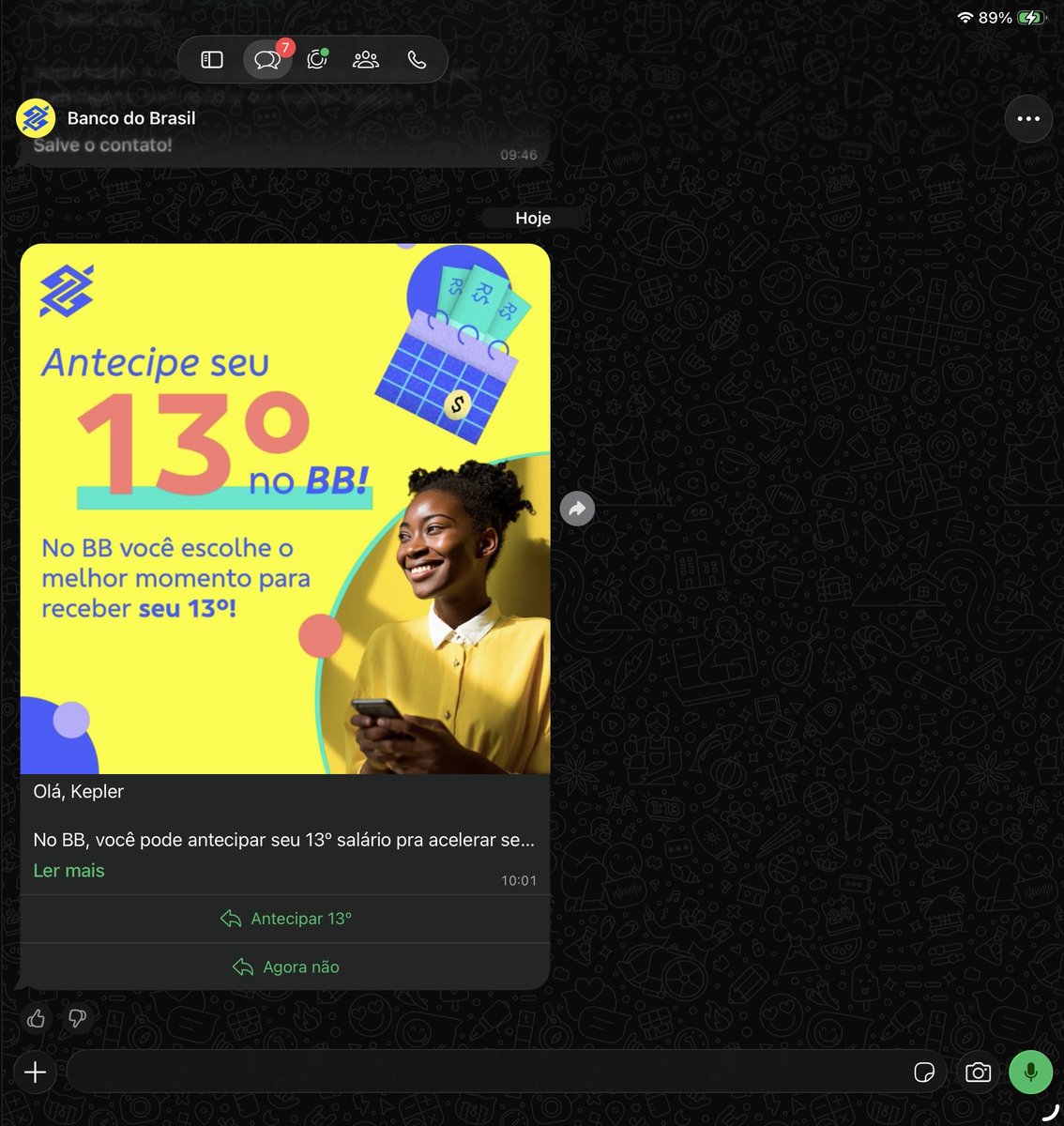Tap the green microphone voice button
1064x1126 pixels.
click(x=1030, y=1073)
